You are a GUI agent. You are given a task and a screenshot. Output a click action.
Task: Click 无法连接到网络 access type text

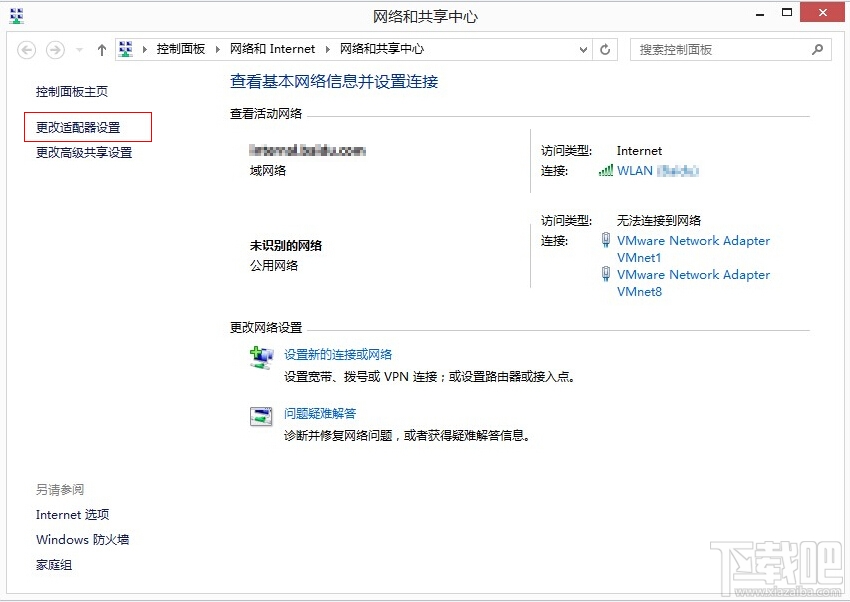(659, 221)
